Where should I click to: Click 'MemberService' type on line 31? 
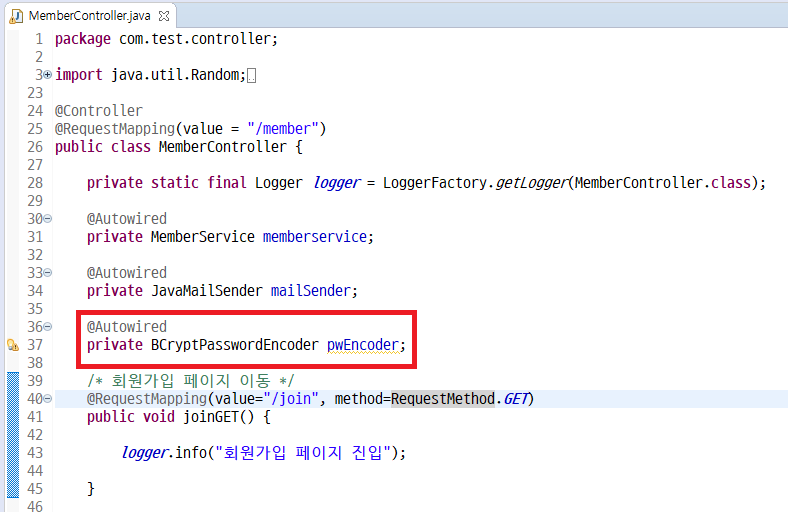tap(203, 237)
